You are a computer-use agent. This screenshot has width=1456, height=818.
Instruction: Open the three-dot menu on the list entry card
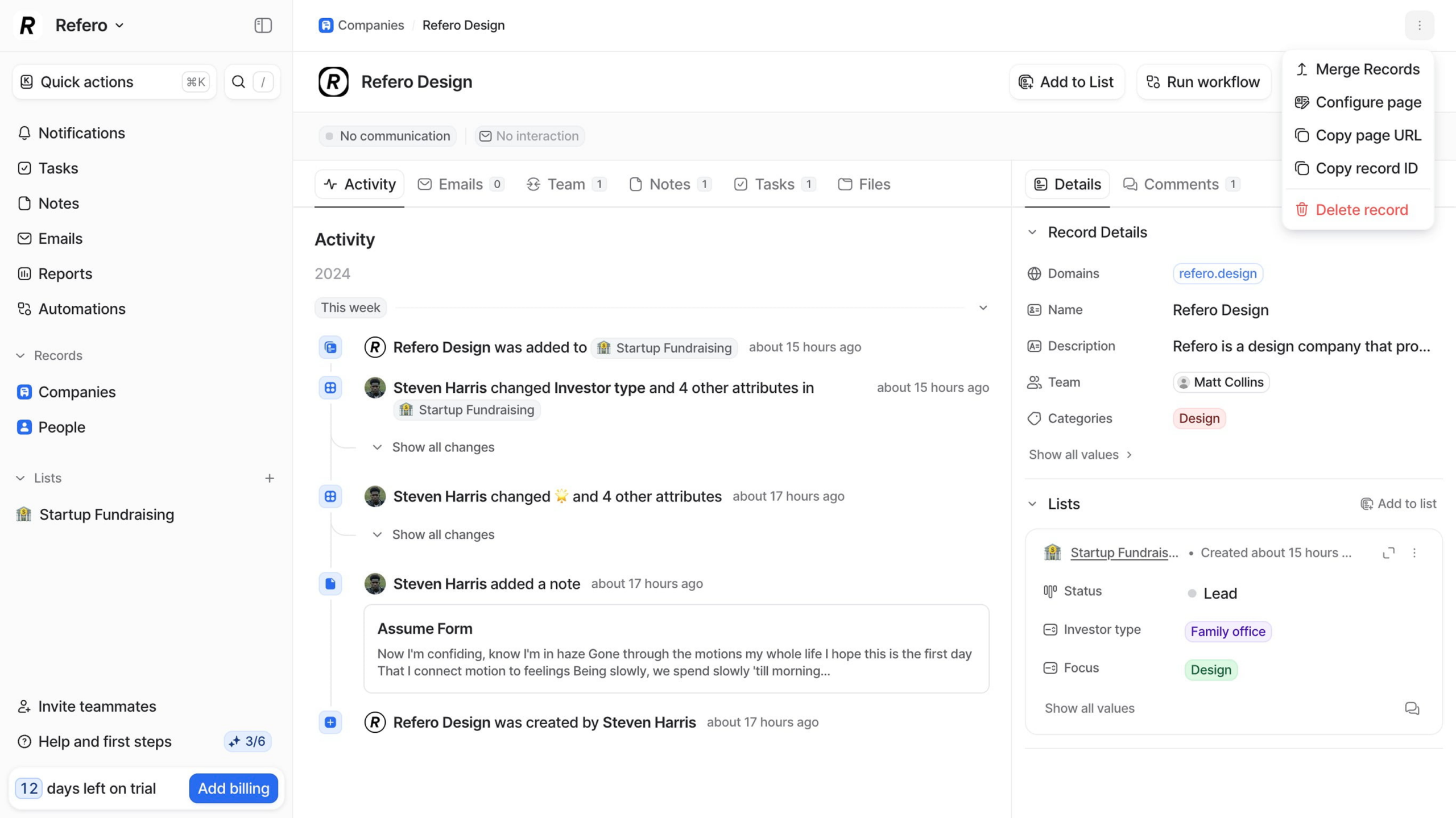1414,553
